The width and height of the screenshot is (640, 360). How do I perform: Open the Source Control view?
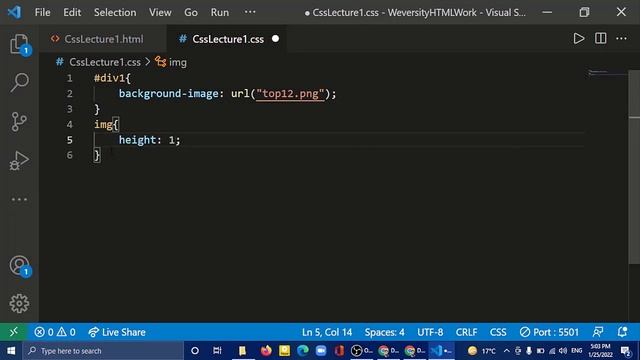pos(19,122)
